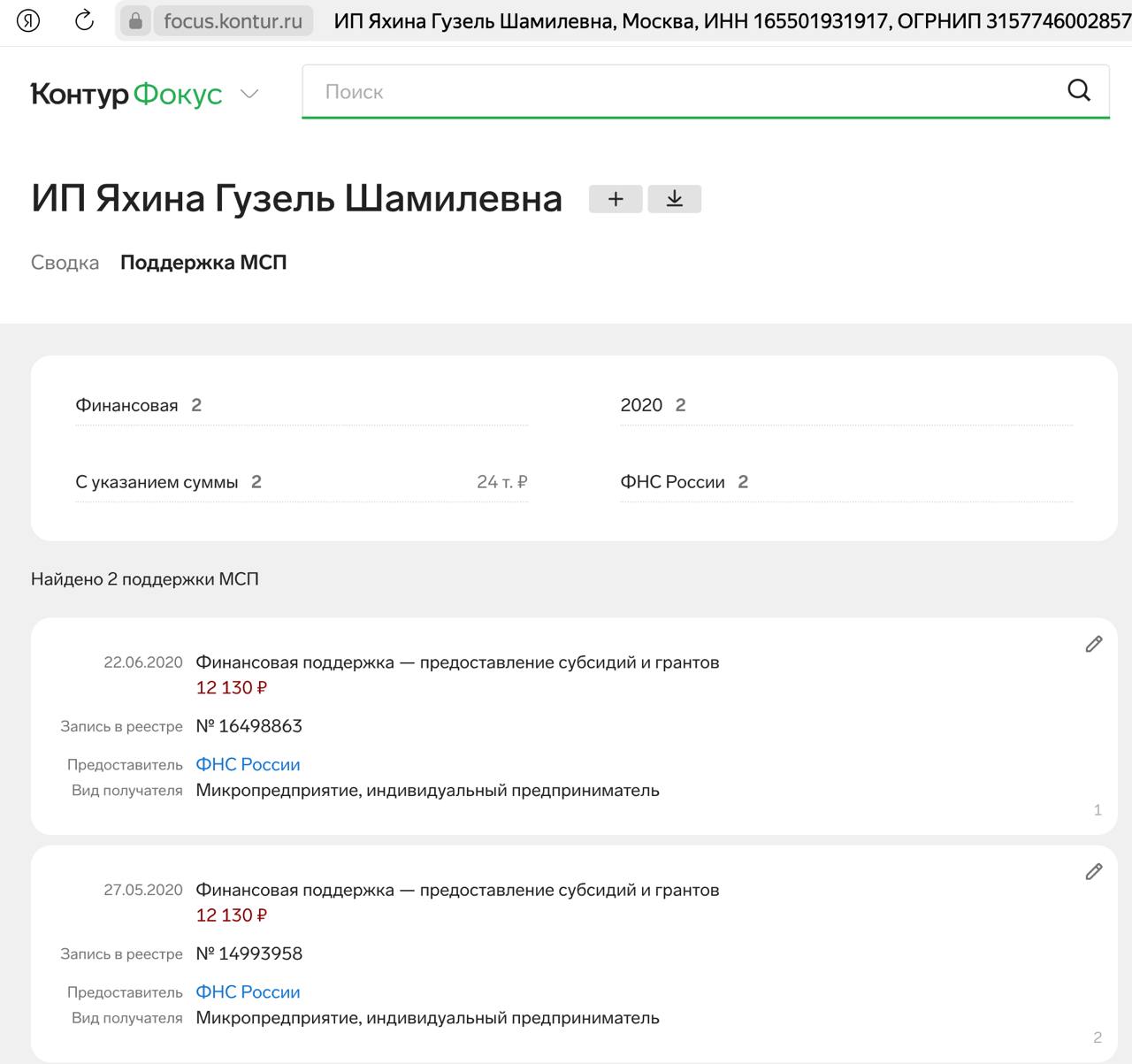Open ФНС России link in record № 14993958
The height and width of the screenshot is (1064, 1132).
248,992
